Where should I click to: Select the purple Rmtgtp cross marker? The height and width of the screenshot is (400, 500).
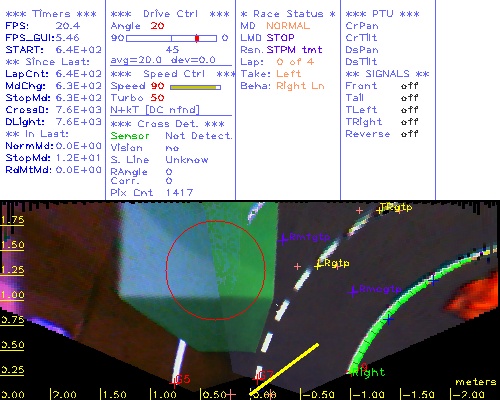click(x=283, y=239)
